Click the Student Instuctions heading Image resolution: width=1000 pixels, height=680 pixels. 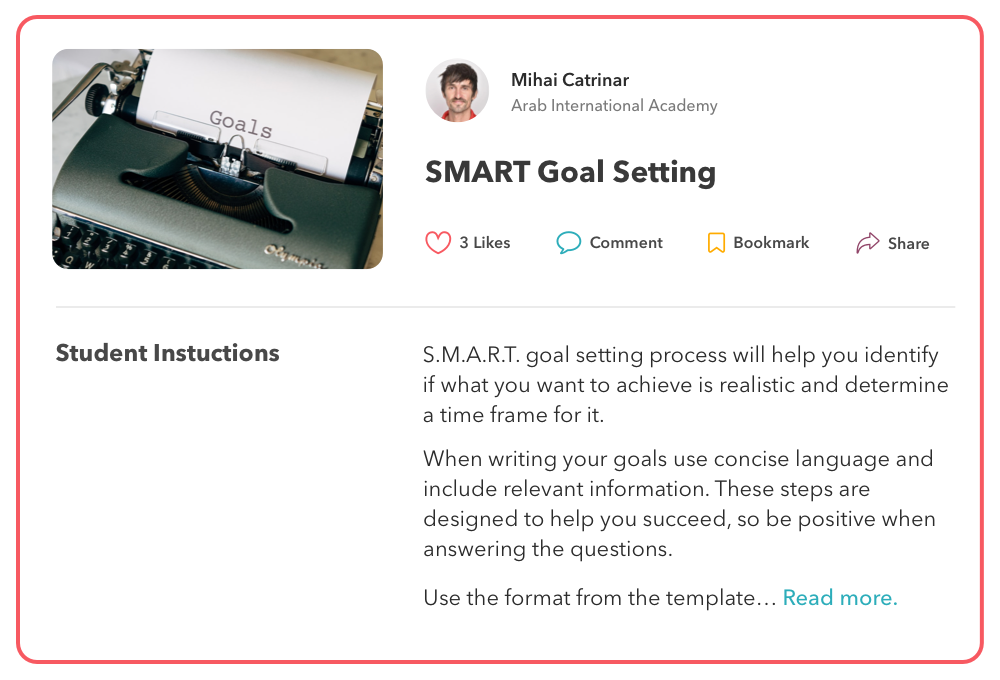(168, 353)
